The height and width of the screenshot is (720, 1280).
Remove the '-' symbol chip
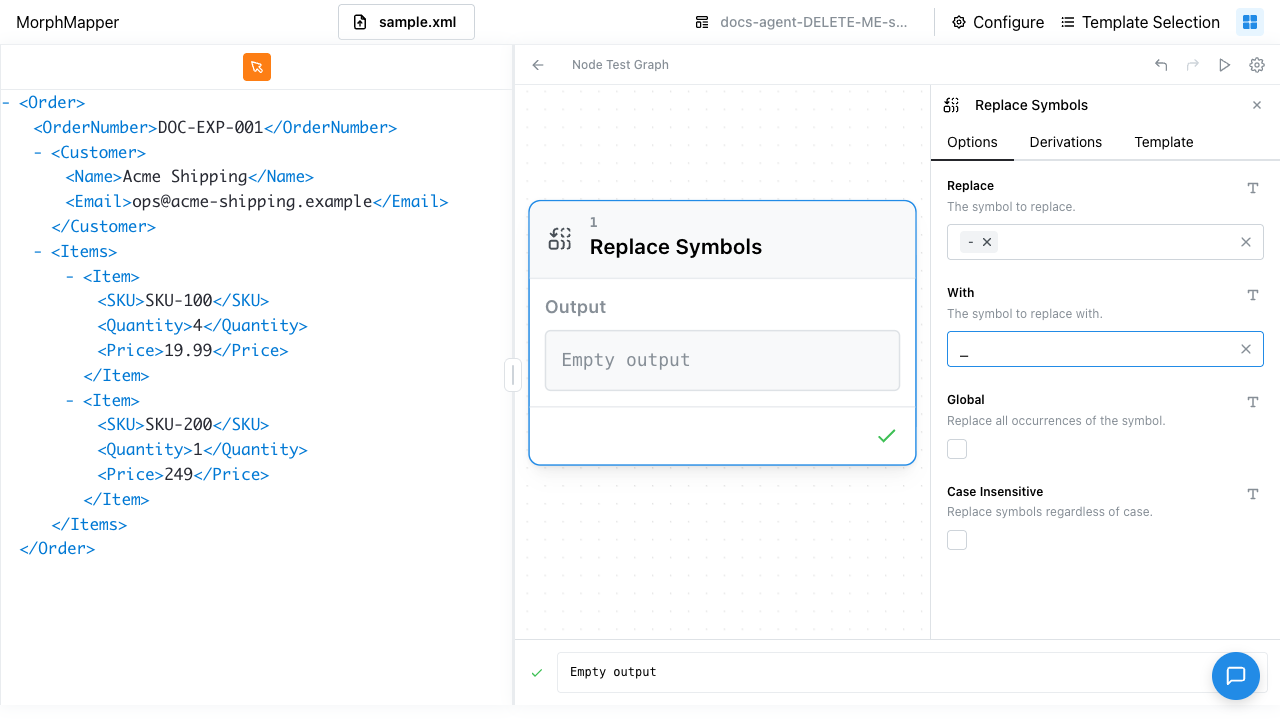pos(987,242)
